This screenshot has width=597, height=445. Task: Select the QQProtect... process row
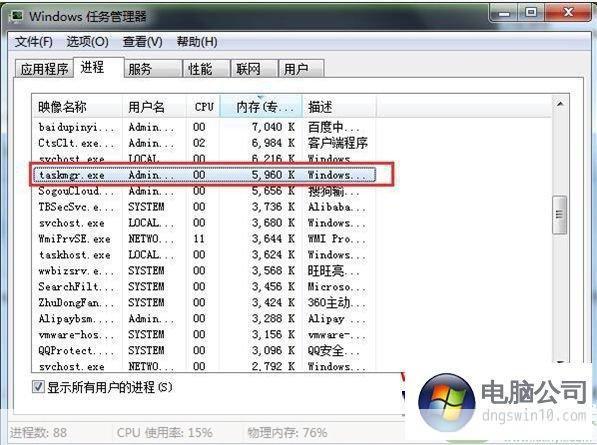coord(204,351)
